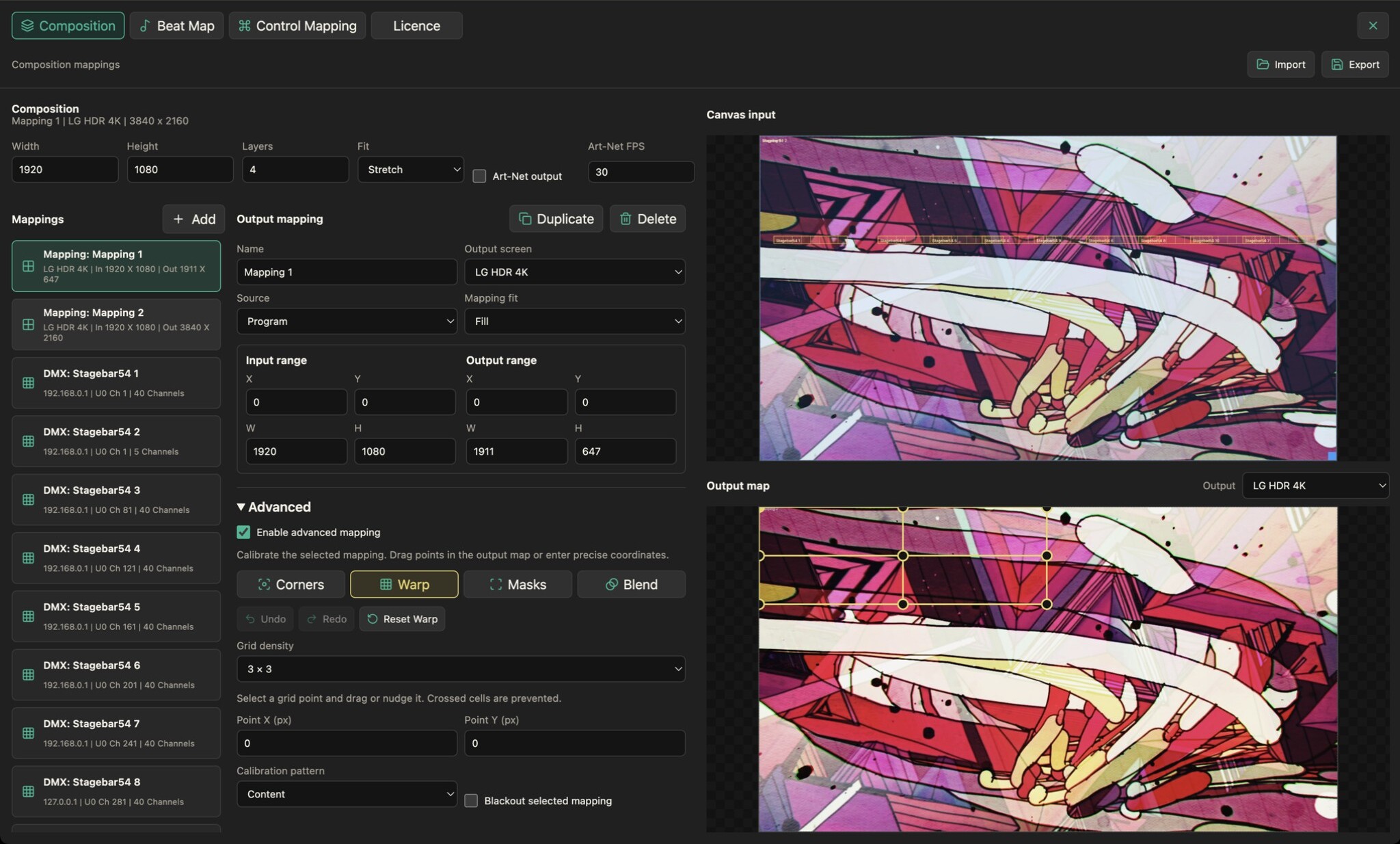1400x844 pixels.
Task: Click the grid icon of DMX Stagebar54 1
Action: click(28, 383)
